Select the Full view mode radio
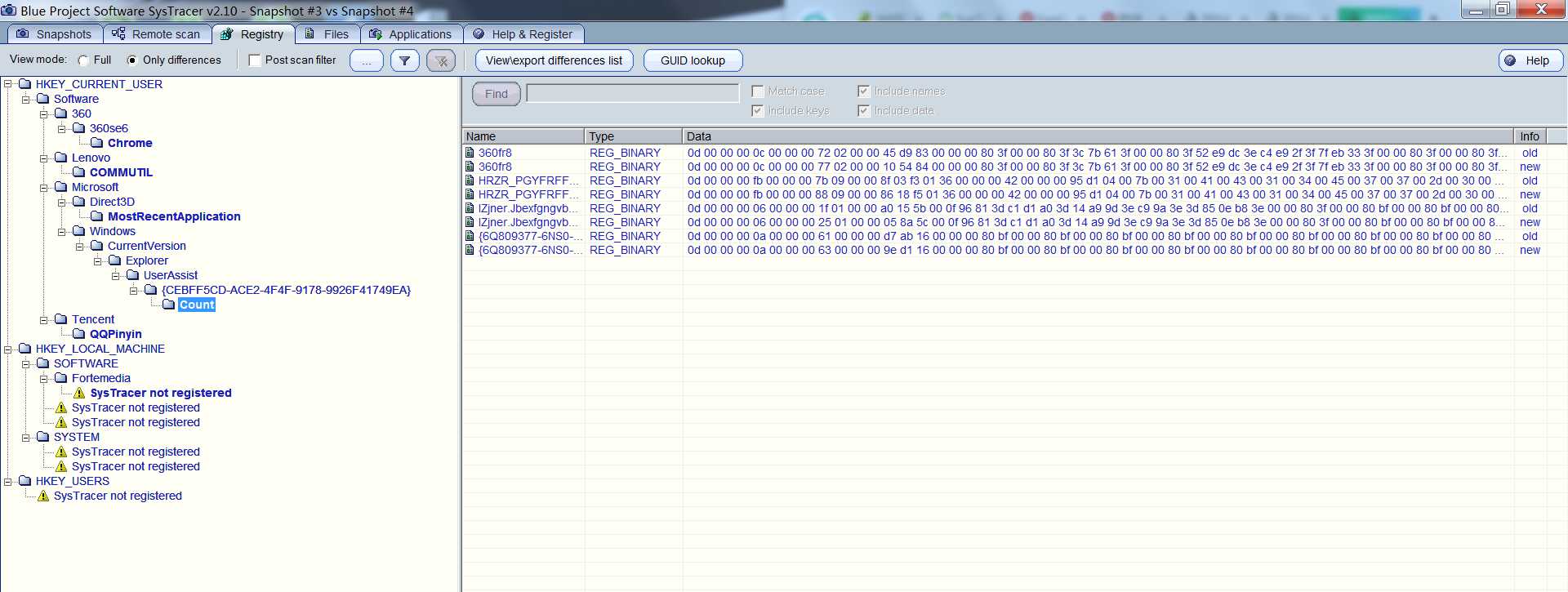 click(83, 60)
